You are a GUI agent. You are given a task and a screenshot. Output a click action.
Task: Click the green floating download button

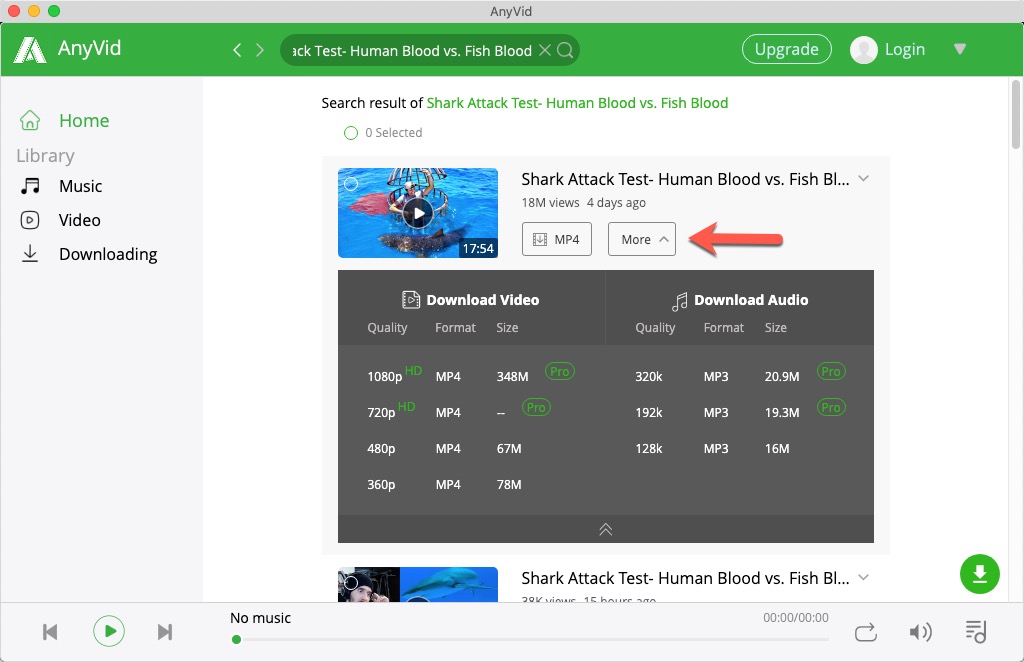[x=980, y=574]
